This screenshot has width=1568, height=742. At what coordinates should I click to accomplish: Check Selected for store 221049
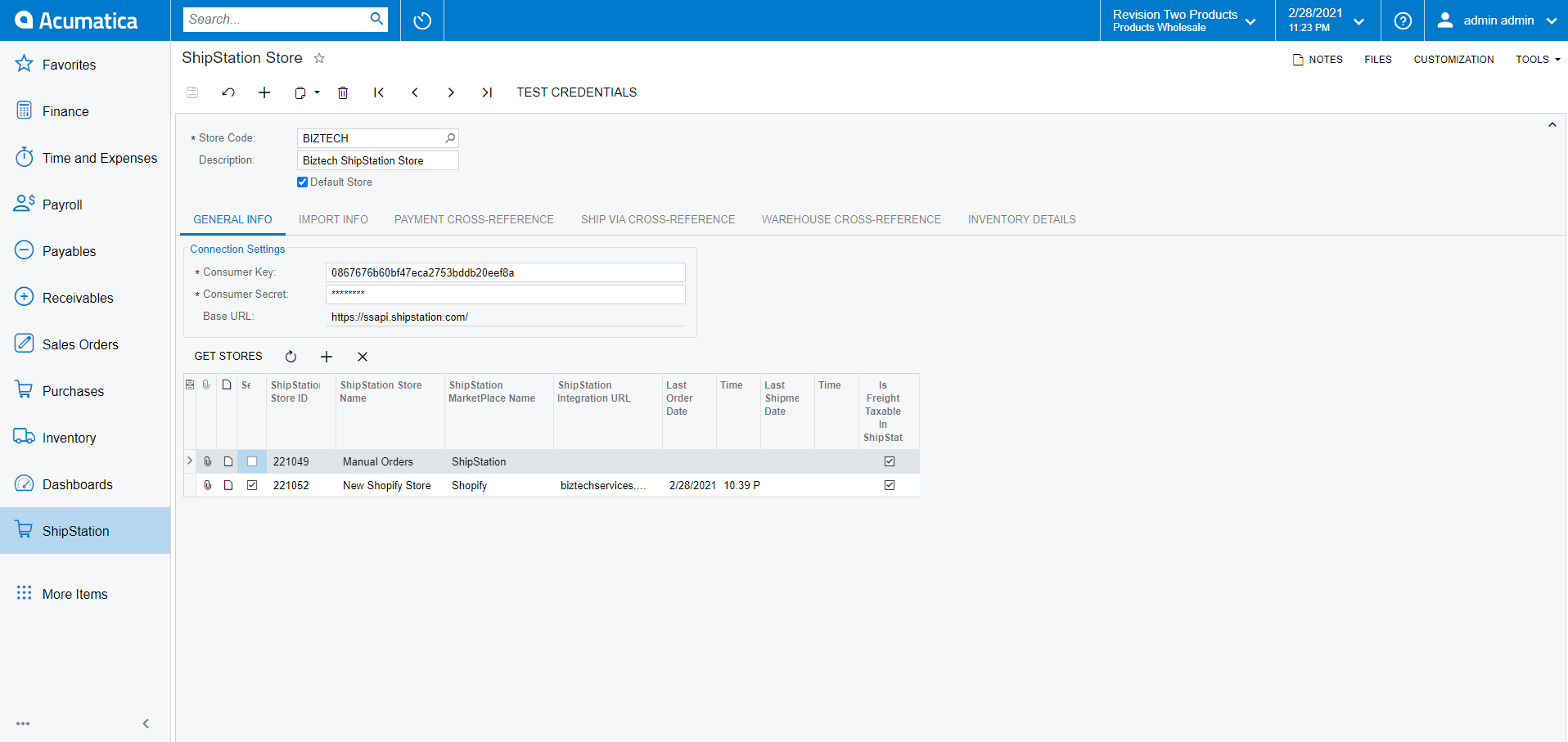click(x=252, y=461)
